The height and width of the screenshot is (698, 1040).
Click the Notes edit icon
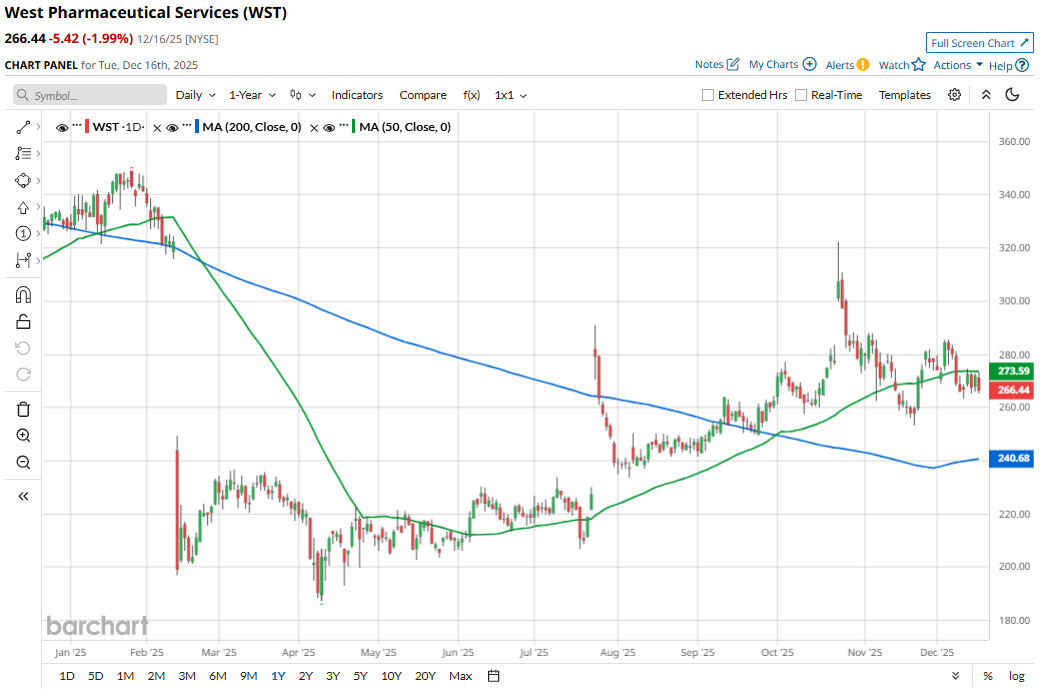pyautogui.click(x=733, y=64)
